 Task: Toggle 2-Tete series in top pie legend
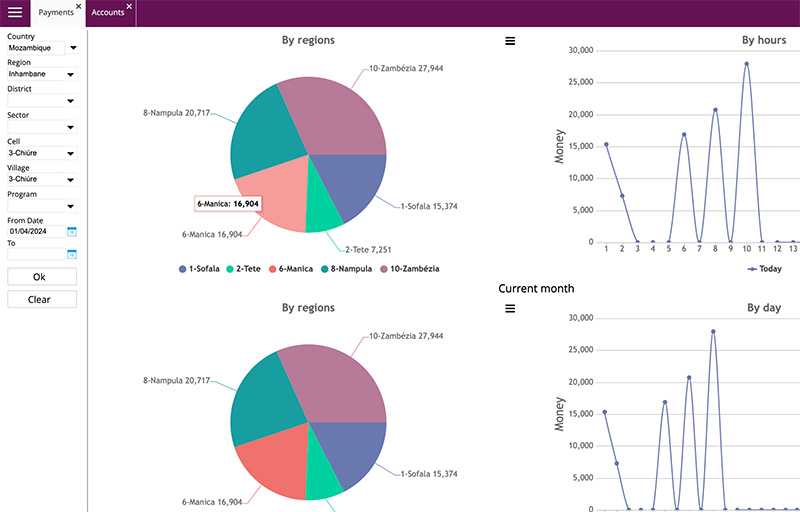pos(247,269)
